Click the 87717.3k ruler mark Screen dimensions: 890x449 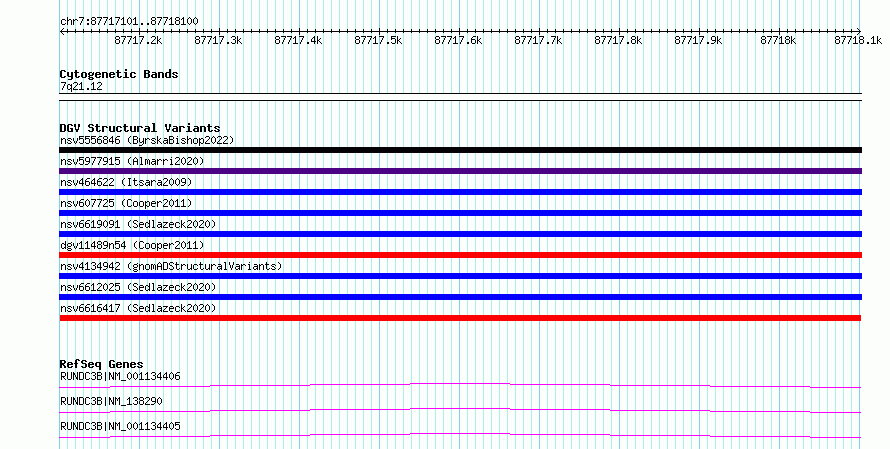(x=218, y=40)
